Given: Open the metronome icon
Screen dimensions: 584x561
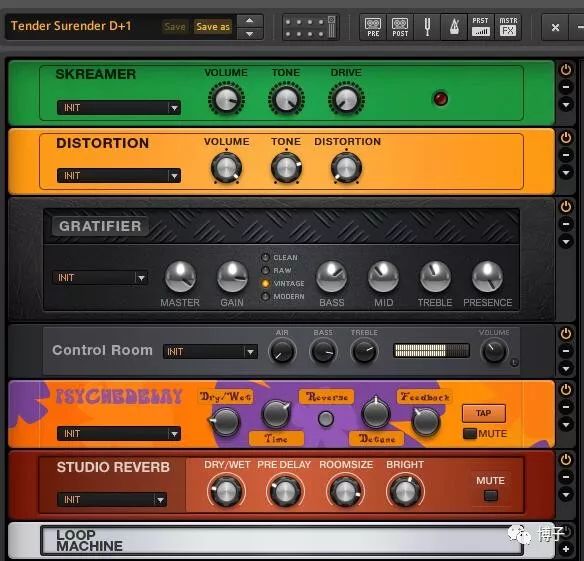Looking at the screenshot, I should [454, 27].
